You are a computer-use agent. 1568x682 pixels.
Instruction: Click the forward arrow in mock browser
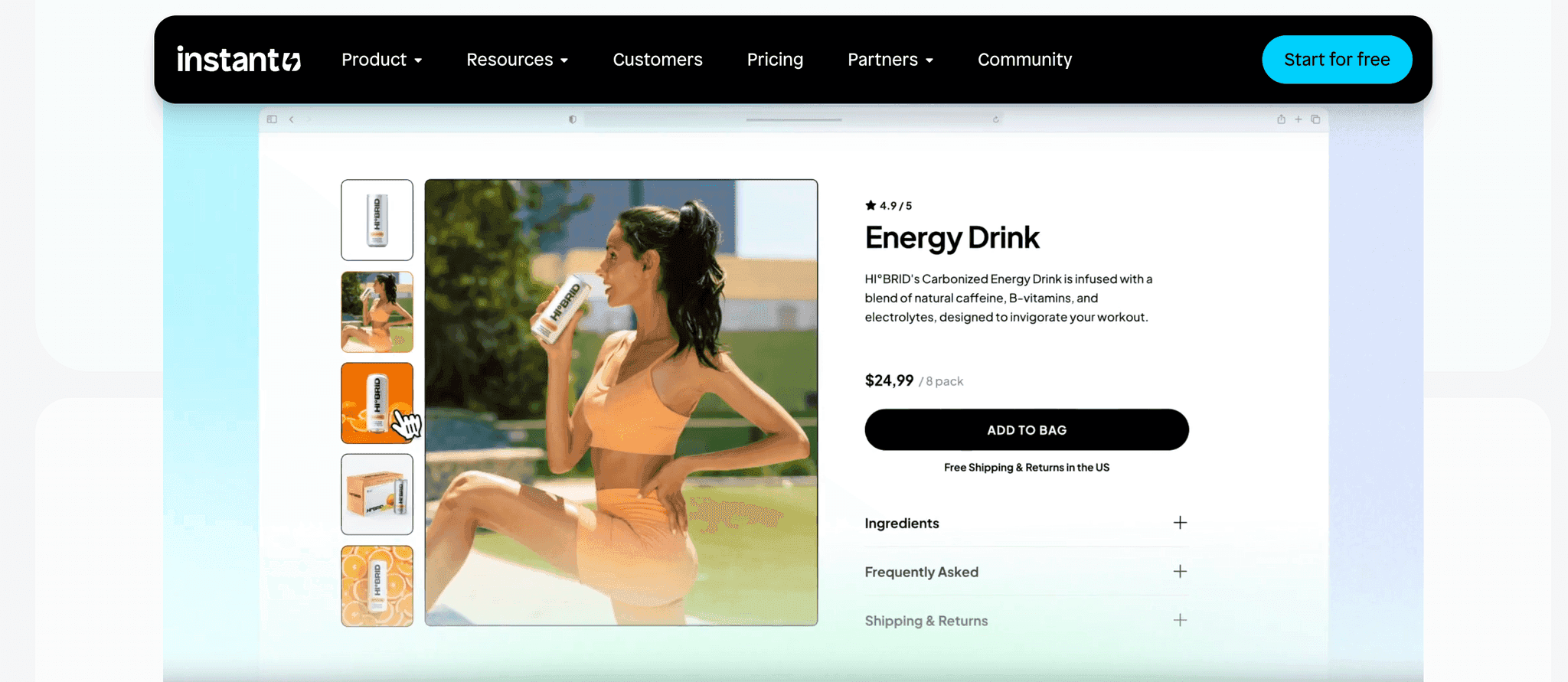[309, 119]
